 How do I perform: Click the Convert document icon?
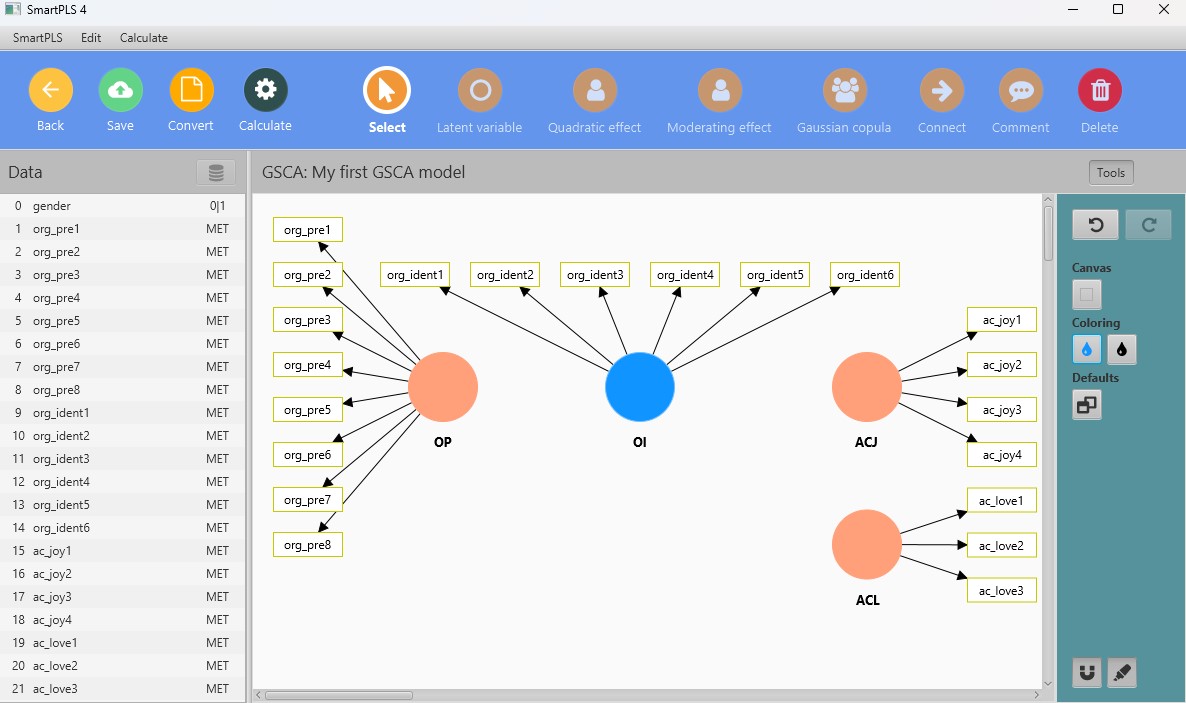(x=191, y=91)
